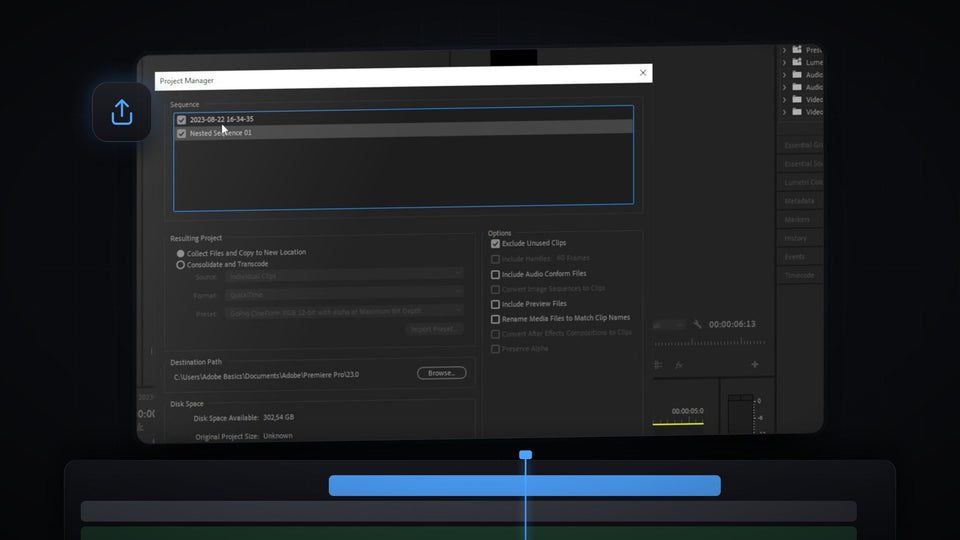Click the wrench settings icon near timecode
Image resolution: width=960 pixels, height=540 pixels.
pyautogui.click(x=697, y=324)
